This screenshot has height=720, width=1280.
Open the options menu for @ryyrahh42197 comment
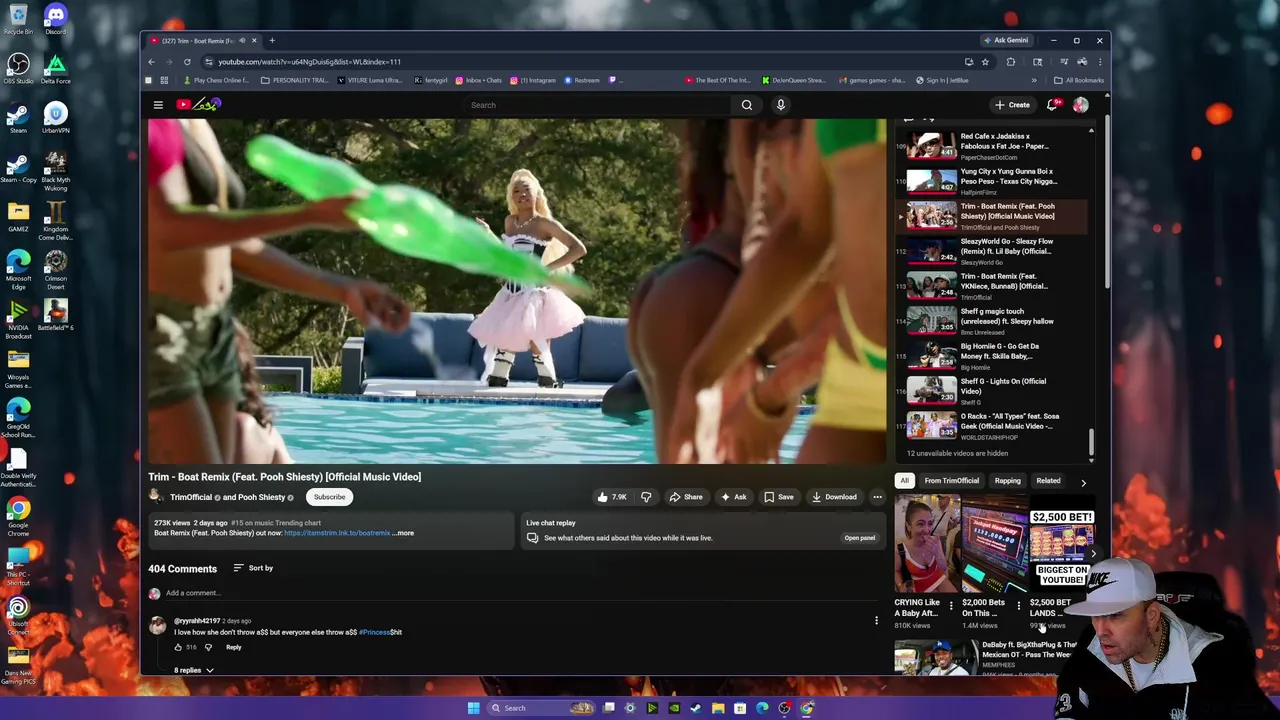pyautogui.click(x=876, y=621)
